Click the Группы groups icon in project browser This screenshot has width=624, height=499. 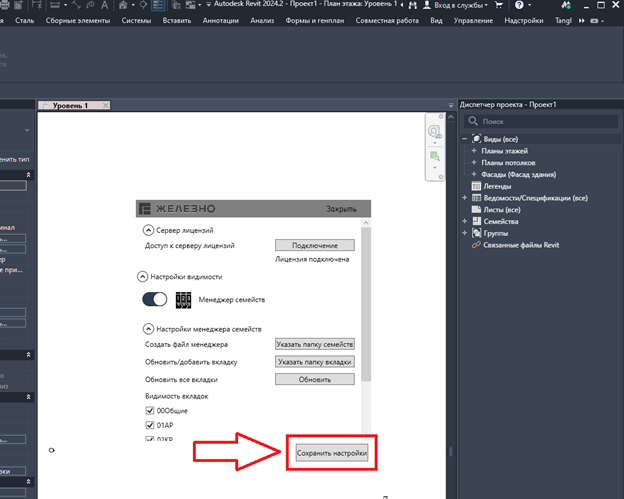476,233
